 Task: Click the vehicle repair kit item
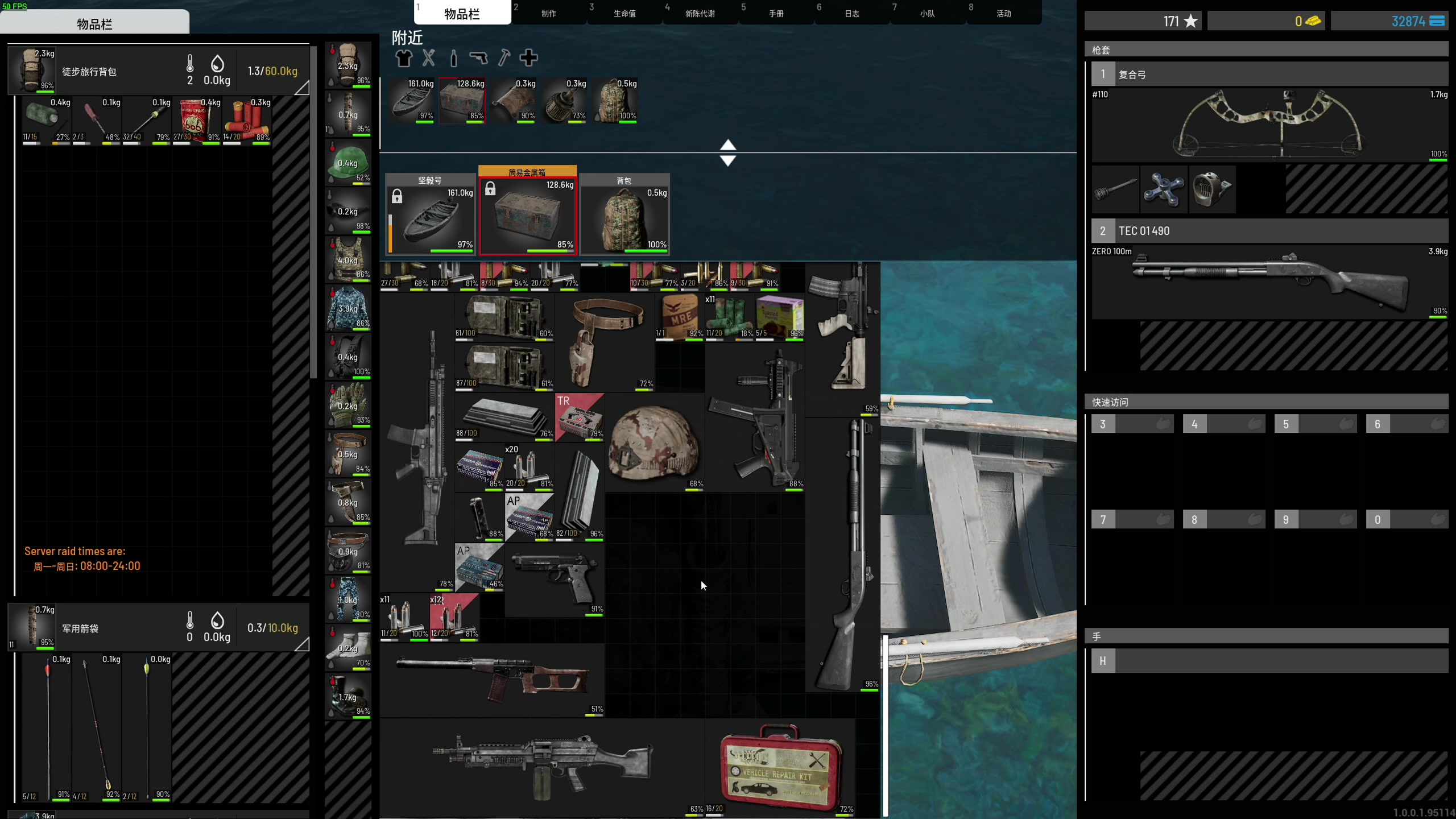[780, 768]
